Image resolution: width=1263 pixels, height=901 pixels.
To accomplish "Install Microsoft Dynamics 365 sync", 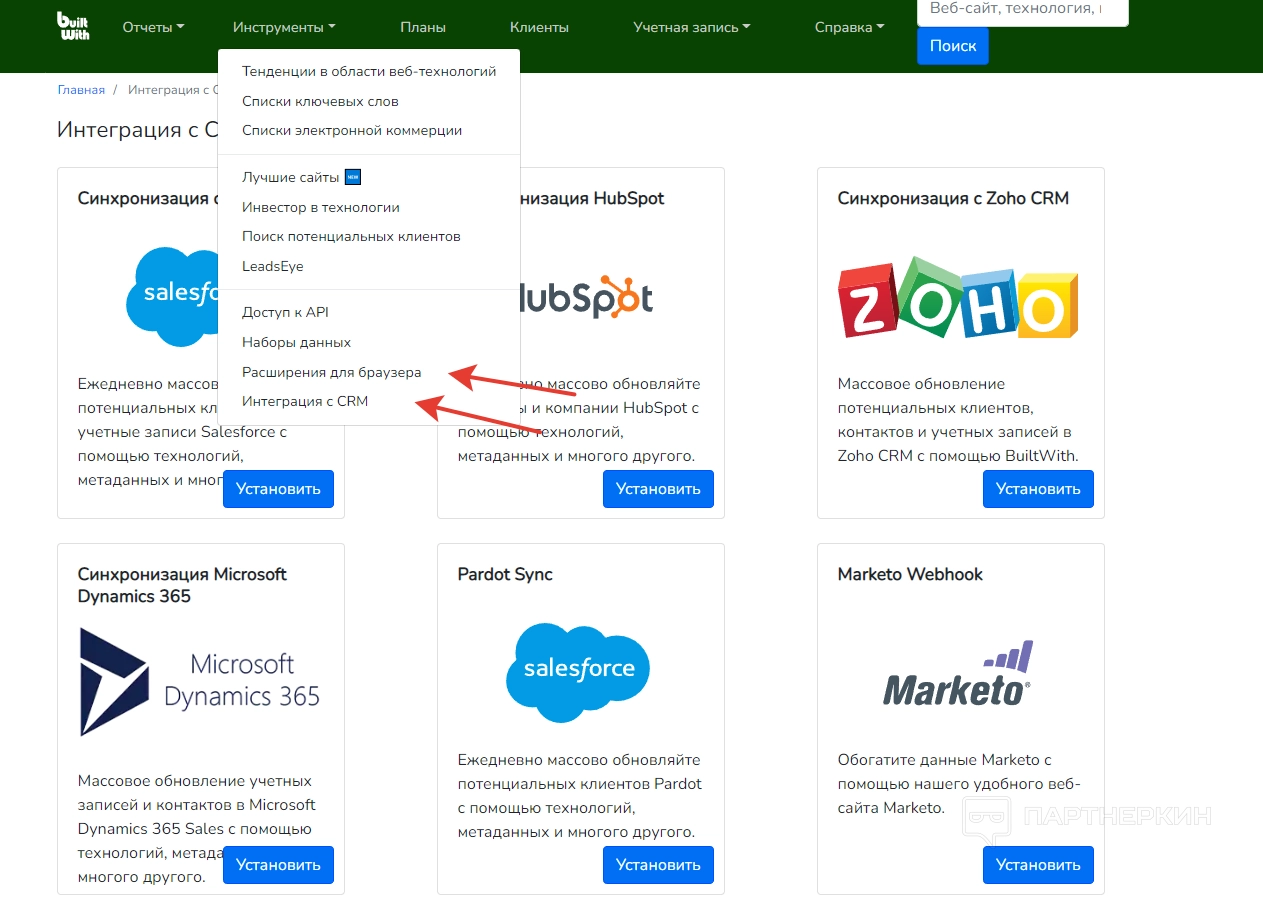I will (x=278, y=865).
